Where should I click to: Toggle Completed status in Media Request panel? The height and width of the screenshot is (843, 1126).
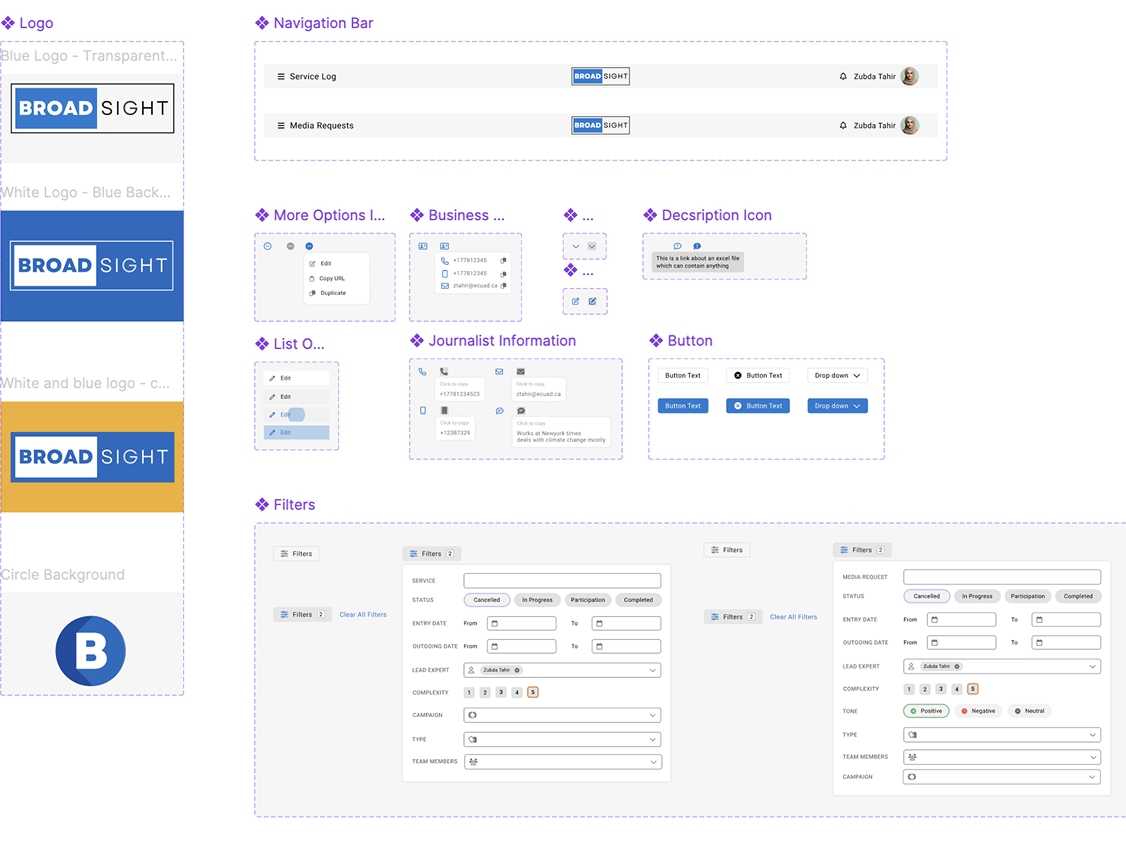tap(1078, 597)
